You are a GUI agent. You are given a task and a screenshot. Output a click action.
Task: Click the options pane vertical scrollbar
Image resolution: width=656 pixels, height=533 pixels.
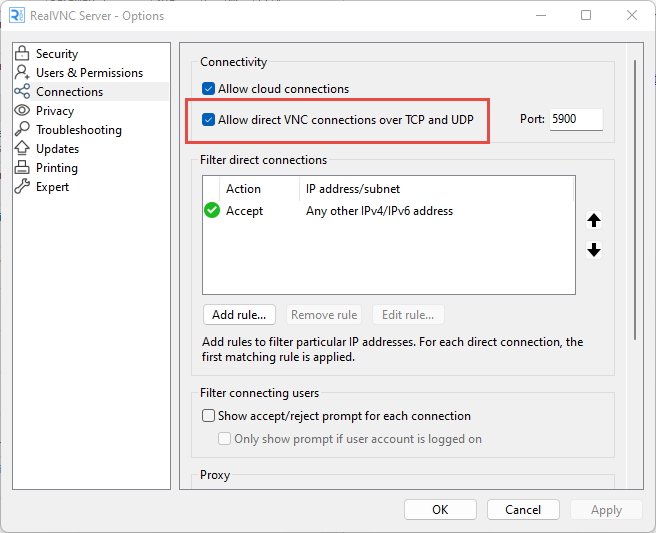click(634, 200)
